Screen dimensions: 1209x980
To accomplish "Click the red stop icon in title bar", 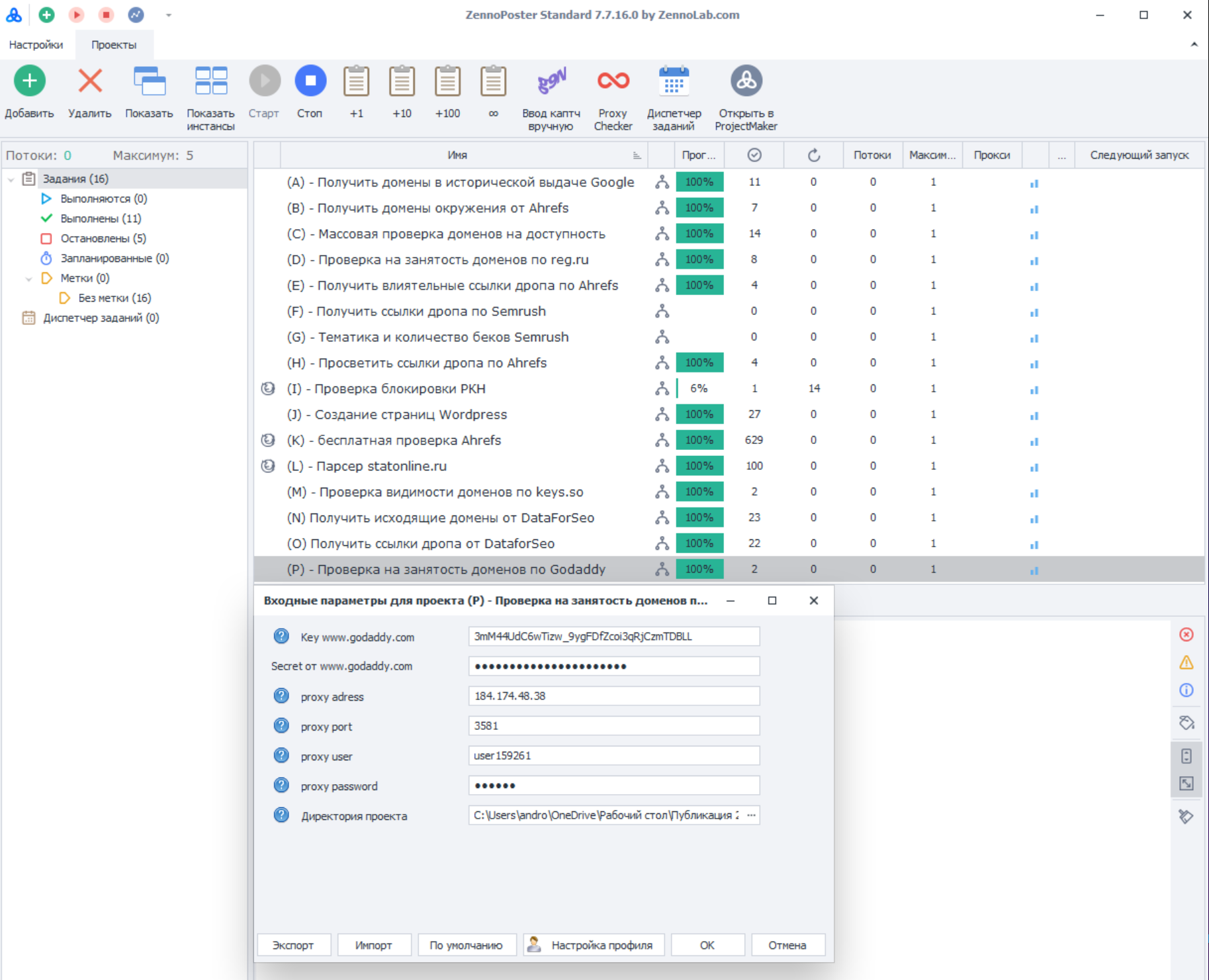I will point(106,15).
